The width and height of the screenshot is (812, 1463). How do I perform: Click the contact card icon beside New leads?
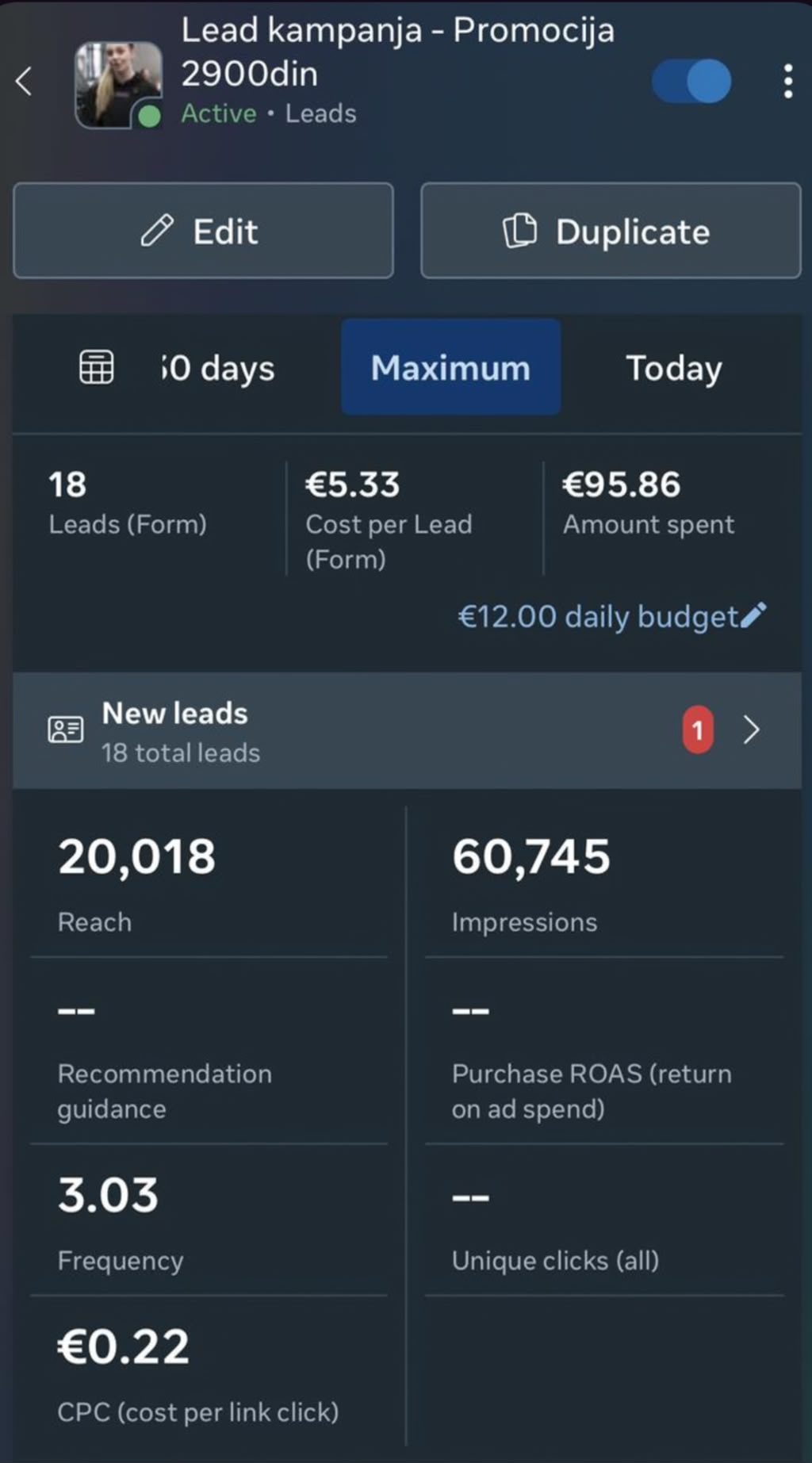66,730
